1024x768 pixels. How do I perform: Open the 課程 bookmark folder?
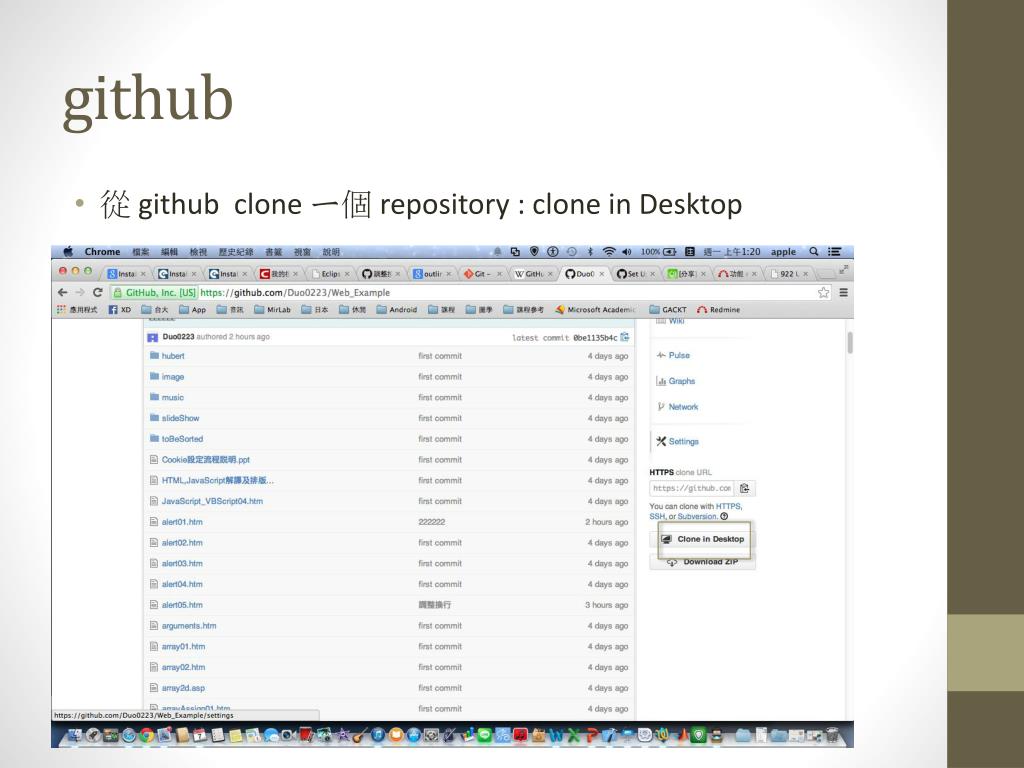coord(441,310)
